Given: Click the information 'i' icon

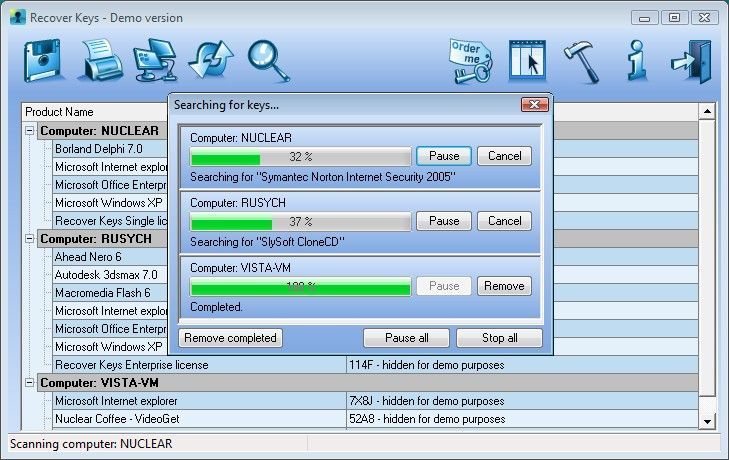Looking at the screenshot, I should 636,62.
